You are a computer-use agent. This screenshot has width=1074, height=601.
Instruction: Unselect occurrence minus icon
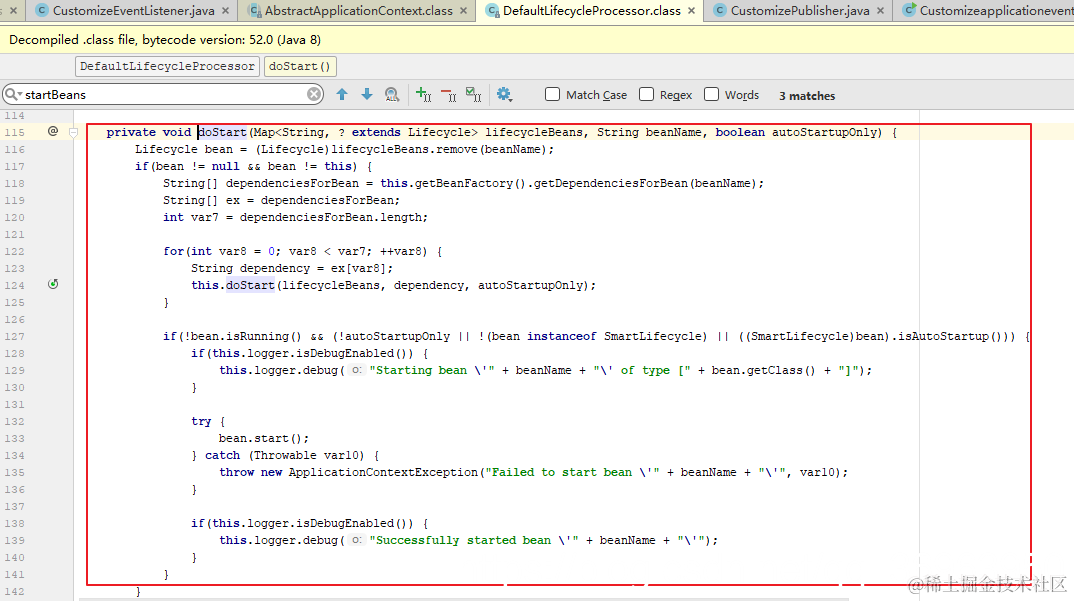[x=449, y=95]
